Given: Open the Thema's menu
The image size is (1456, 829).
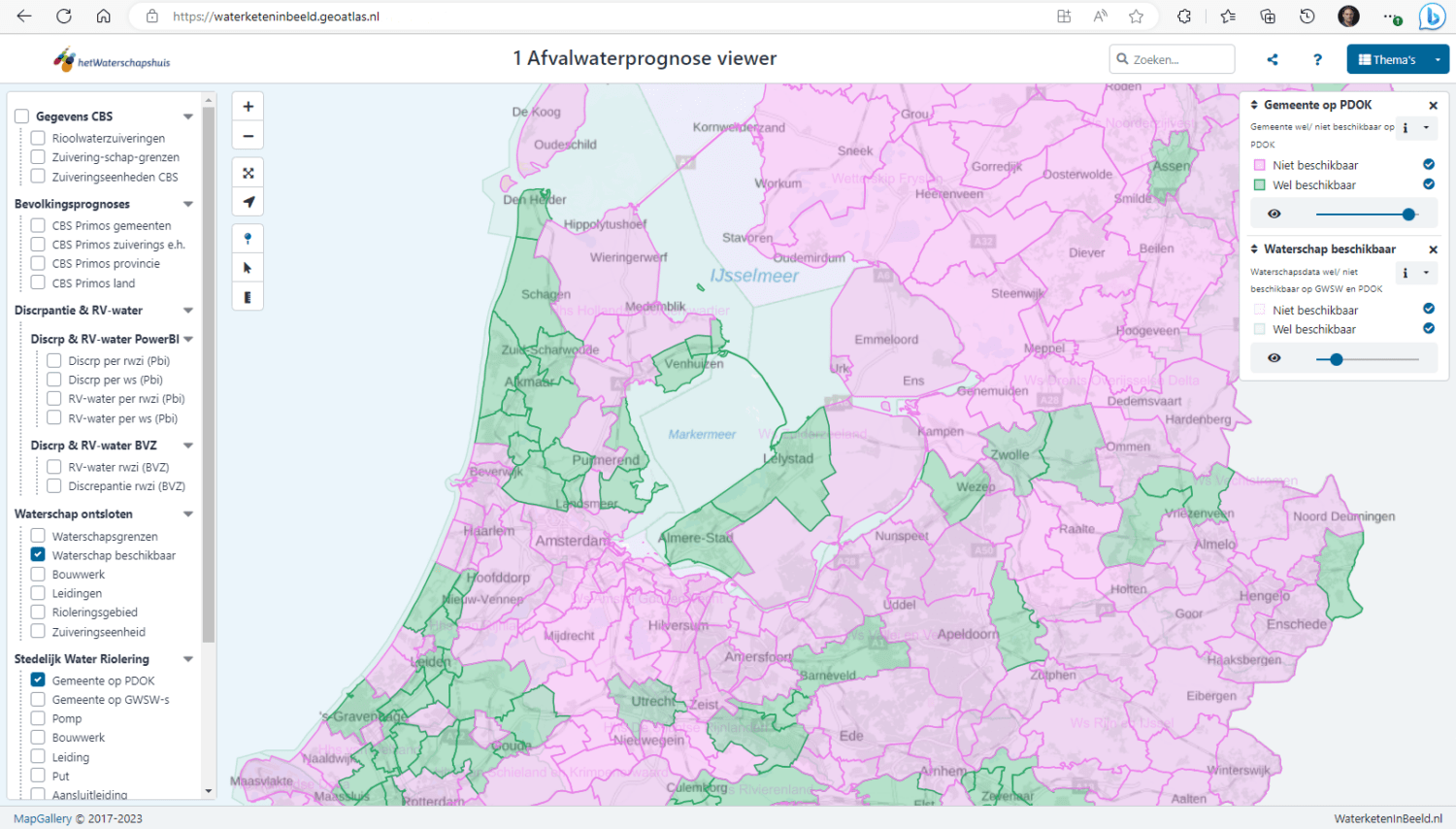Looking at the screenshot, I should 1396,58.
